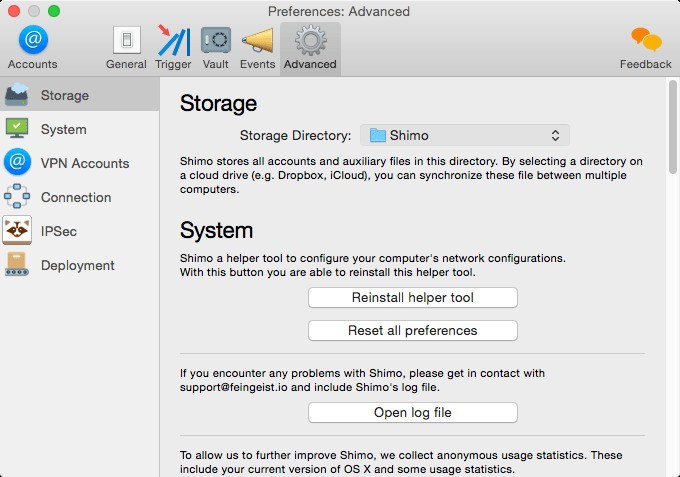Open the Accounts toolbar icon
Viewport: 680px width, 477px height.
tap(33, 41)
